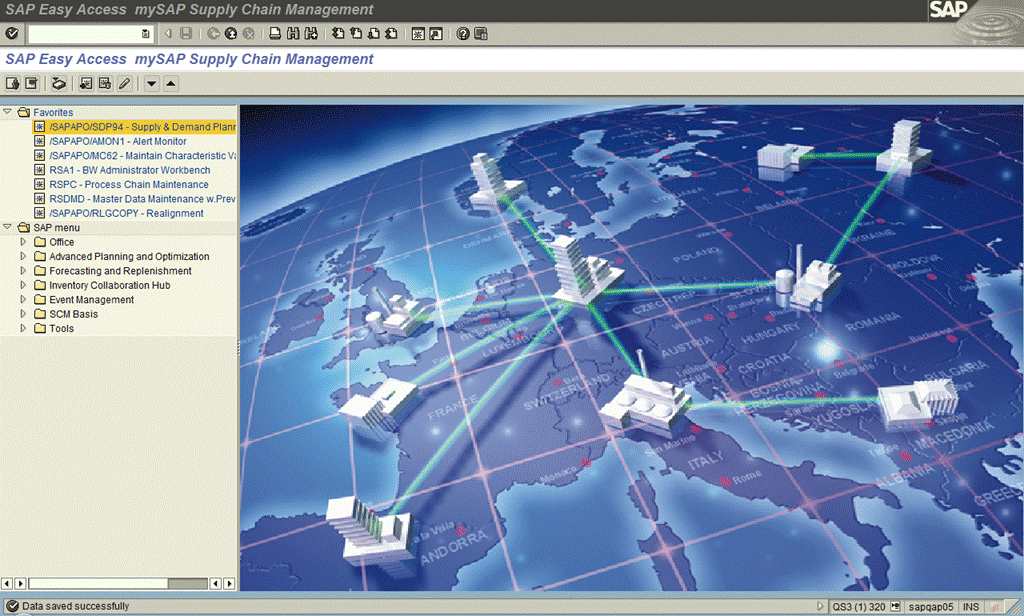Viewport: 1024px width, 616px height.
Task: Click the Save diskette icon
Action: 186,33
